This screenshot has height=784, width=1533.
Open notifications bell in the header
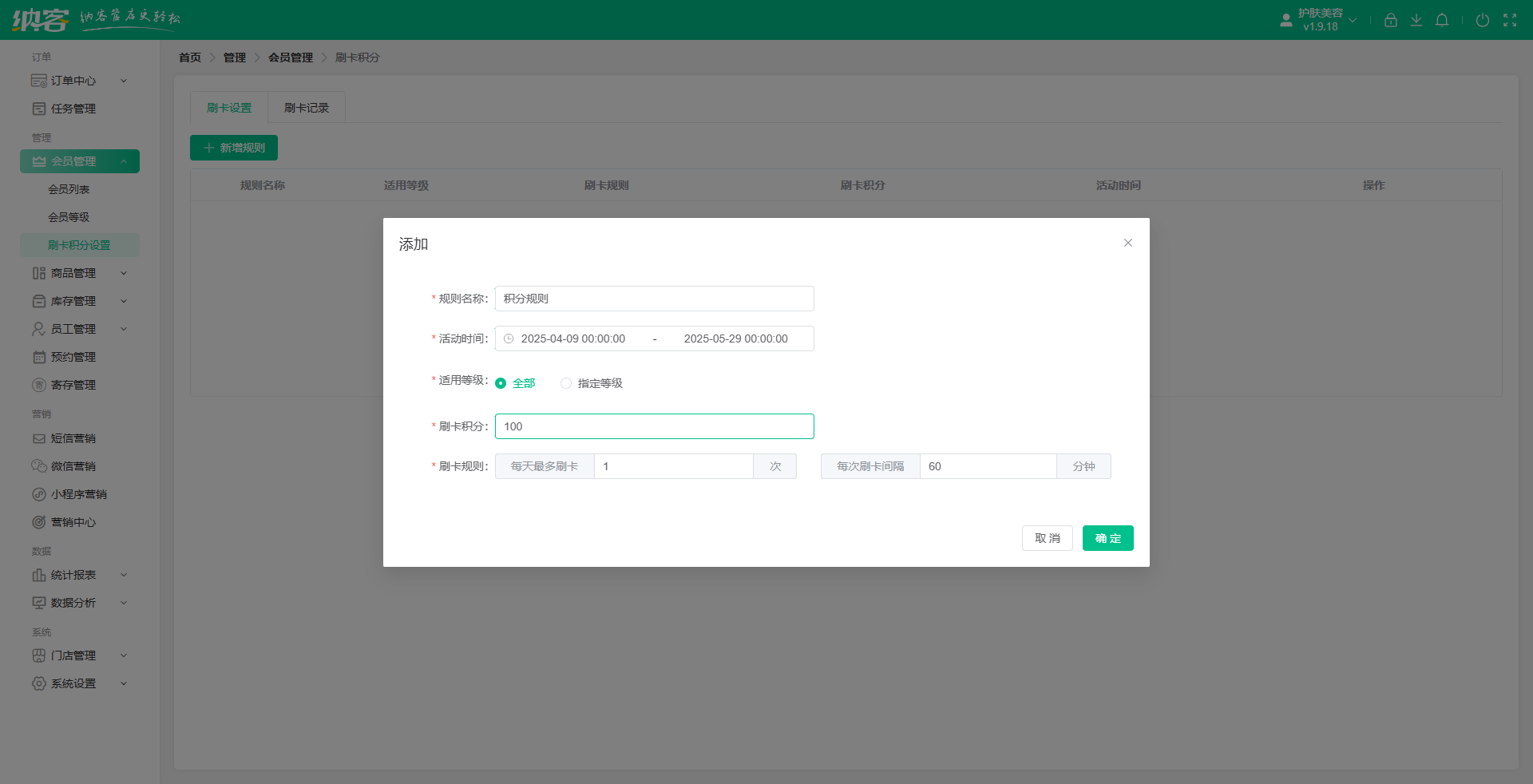point(1442,20)
